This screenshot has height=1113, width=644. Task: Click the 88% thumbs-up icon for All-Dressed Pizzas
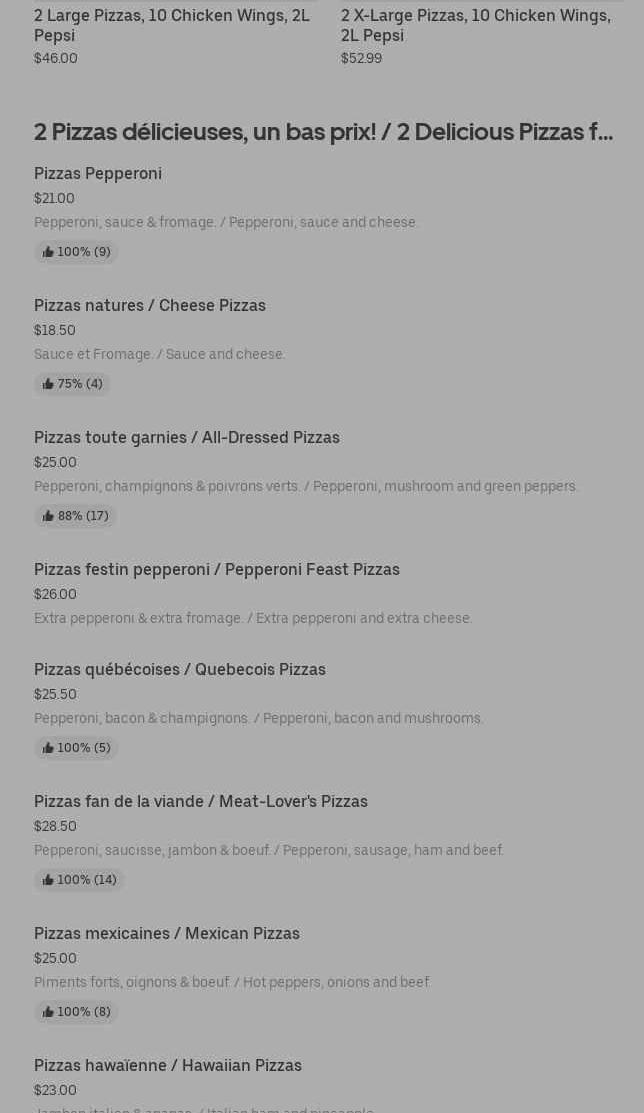(48, 516)
